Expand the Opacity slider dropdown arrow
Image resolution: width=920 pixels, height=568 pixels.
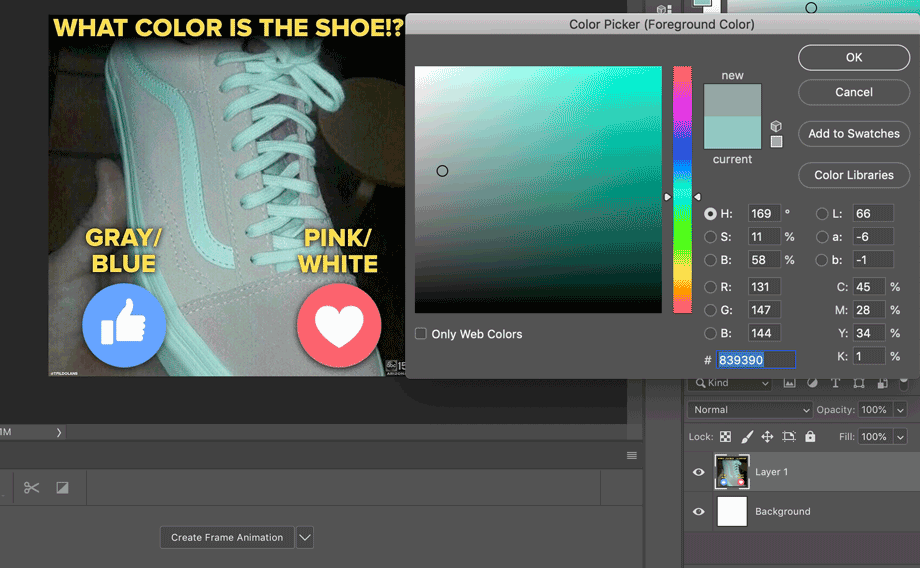(x=901, y=410)
